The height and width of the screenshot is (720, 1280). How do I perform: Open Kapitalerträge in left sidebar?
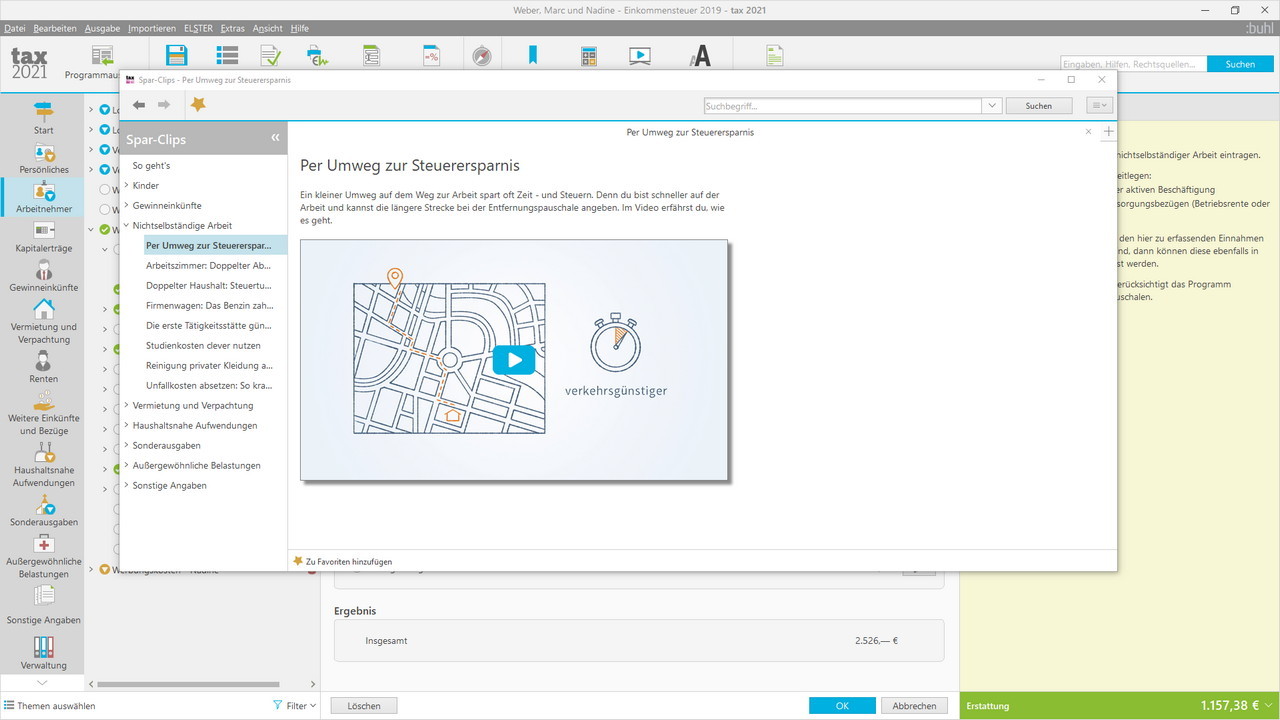coord(44,237)
